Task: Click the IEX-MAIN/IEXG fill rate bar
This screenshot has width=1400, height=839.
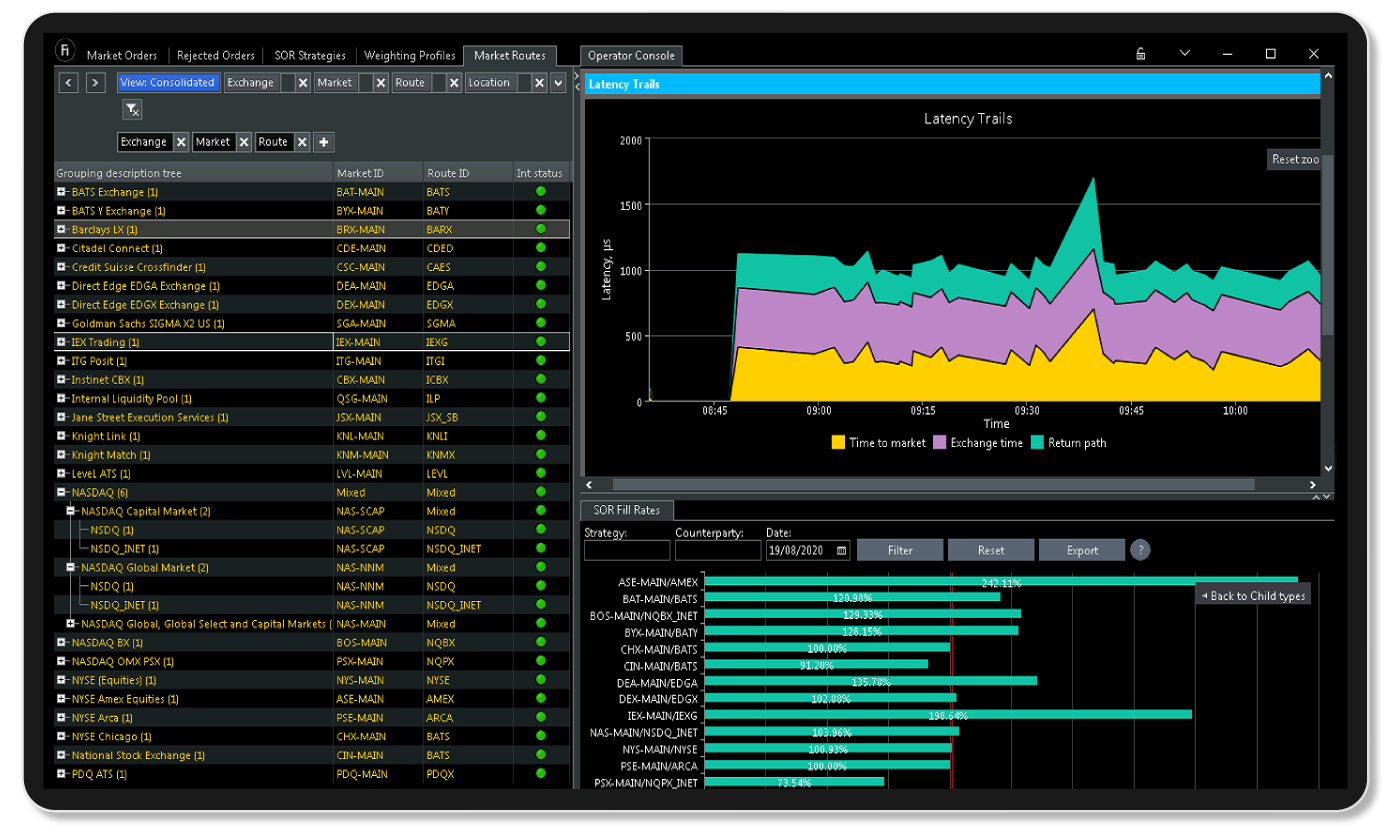Action: click(x=950, y=714)
